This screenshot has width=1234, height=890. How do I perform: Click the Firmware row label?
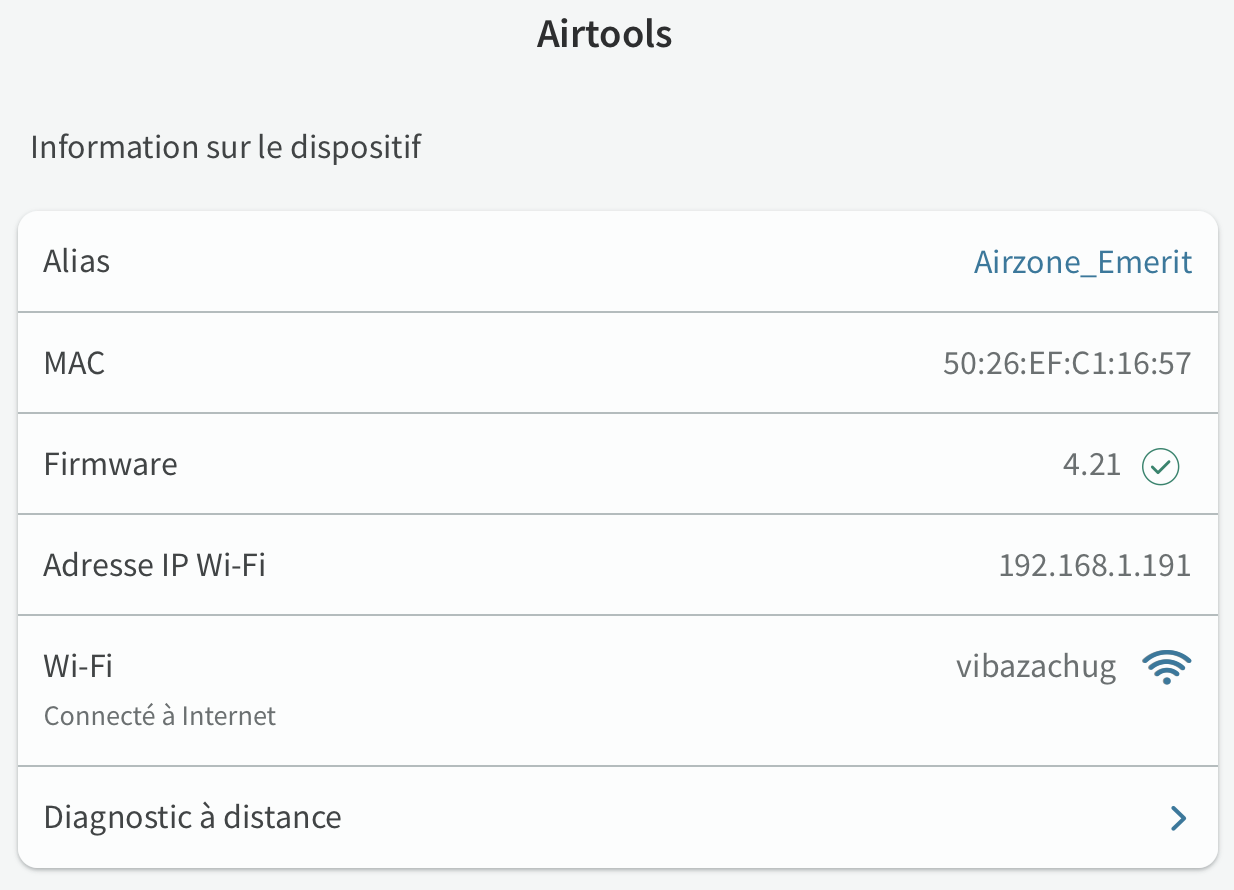(111, 465)
